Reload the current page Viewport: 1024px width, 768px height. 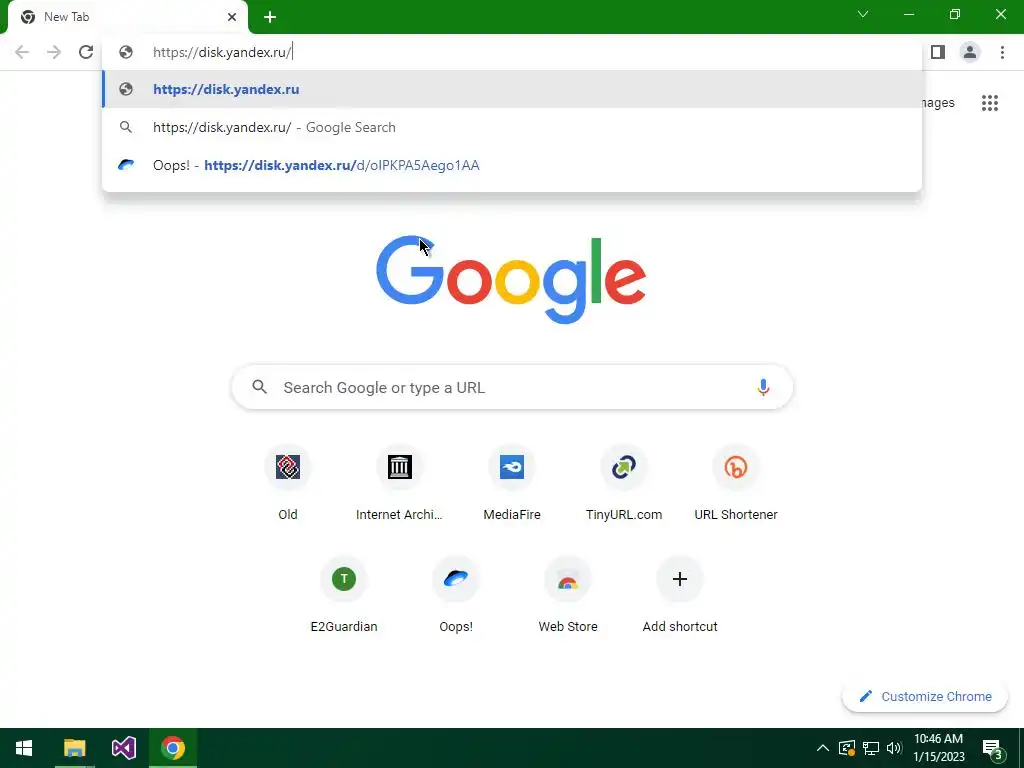pos(86,52)
